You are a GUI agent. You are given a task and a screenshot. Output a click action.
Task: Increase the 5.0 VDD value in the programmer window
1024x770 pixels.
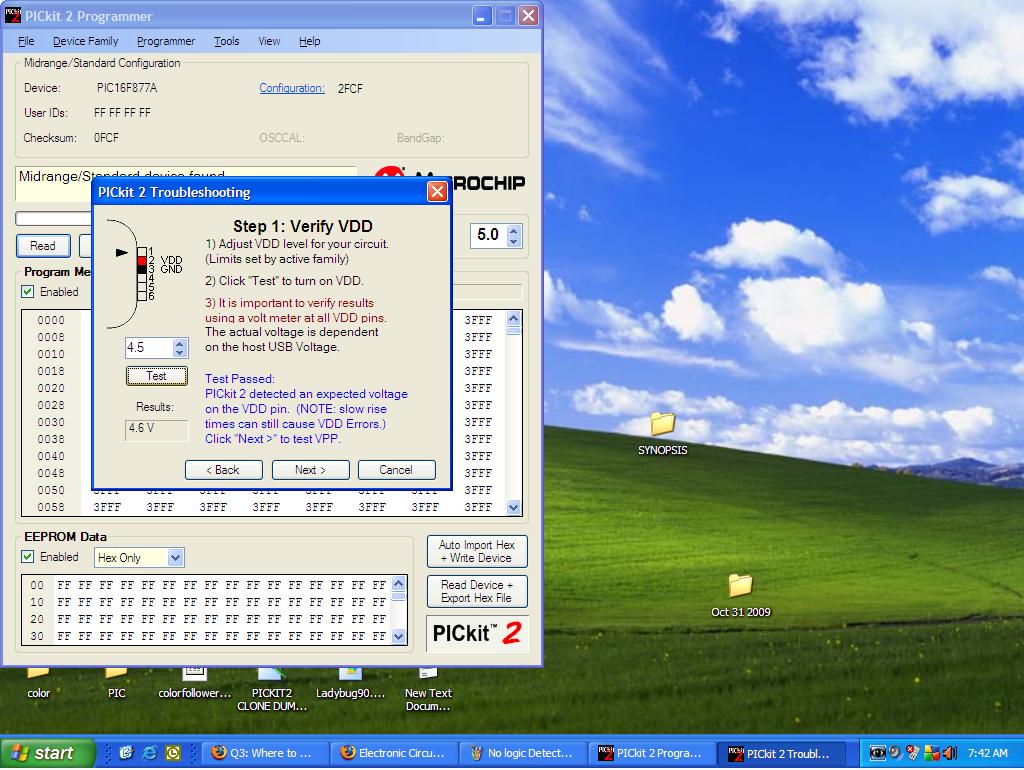pos(514,230)
